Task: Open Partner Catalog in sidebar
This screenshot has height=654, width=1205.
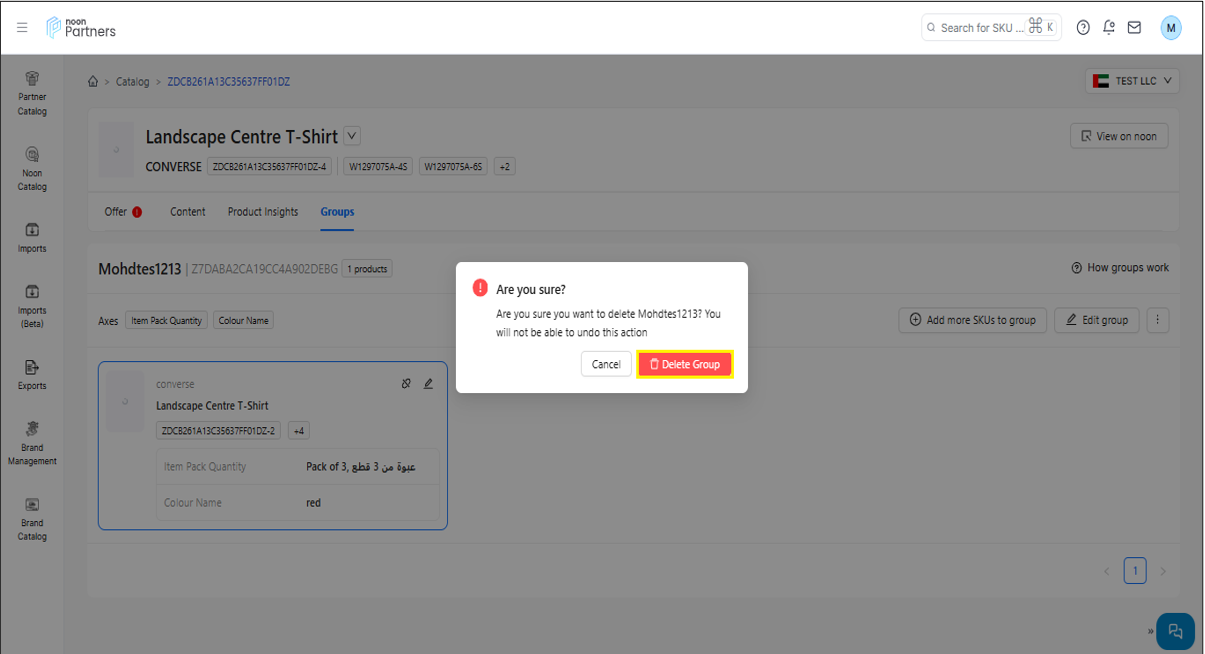Action: point(32,93)
